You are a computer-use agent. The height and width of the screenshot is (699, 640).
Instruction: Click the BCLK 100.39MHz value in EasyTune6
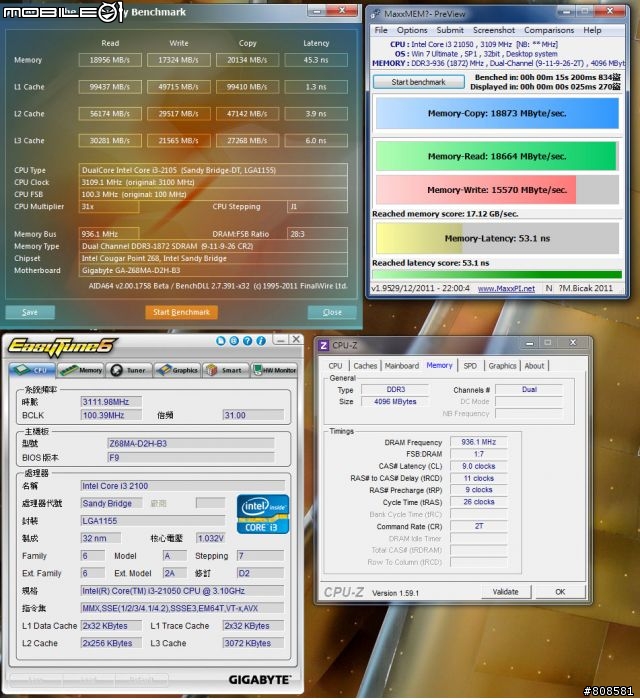coord(111,415)
